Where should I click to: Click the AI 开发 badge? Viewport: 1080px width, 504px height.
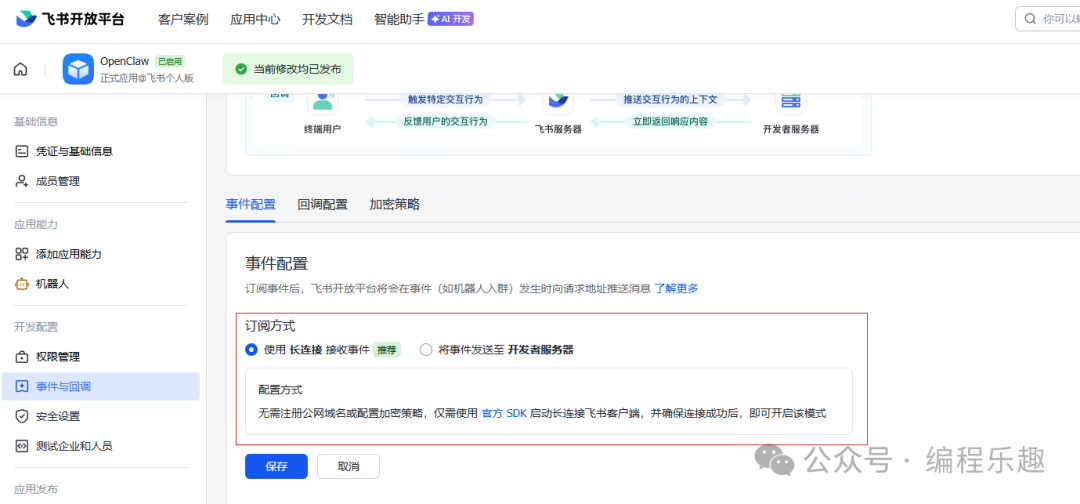coord(450,19)
